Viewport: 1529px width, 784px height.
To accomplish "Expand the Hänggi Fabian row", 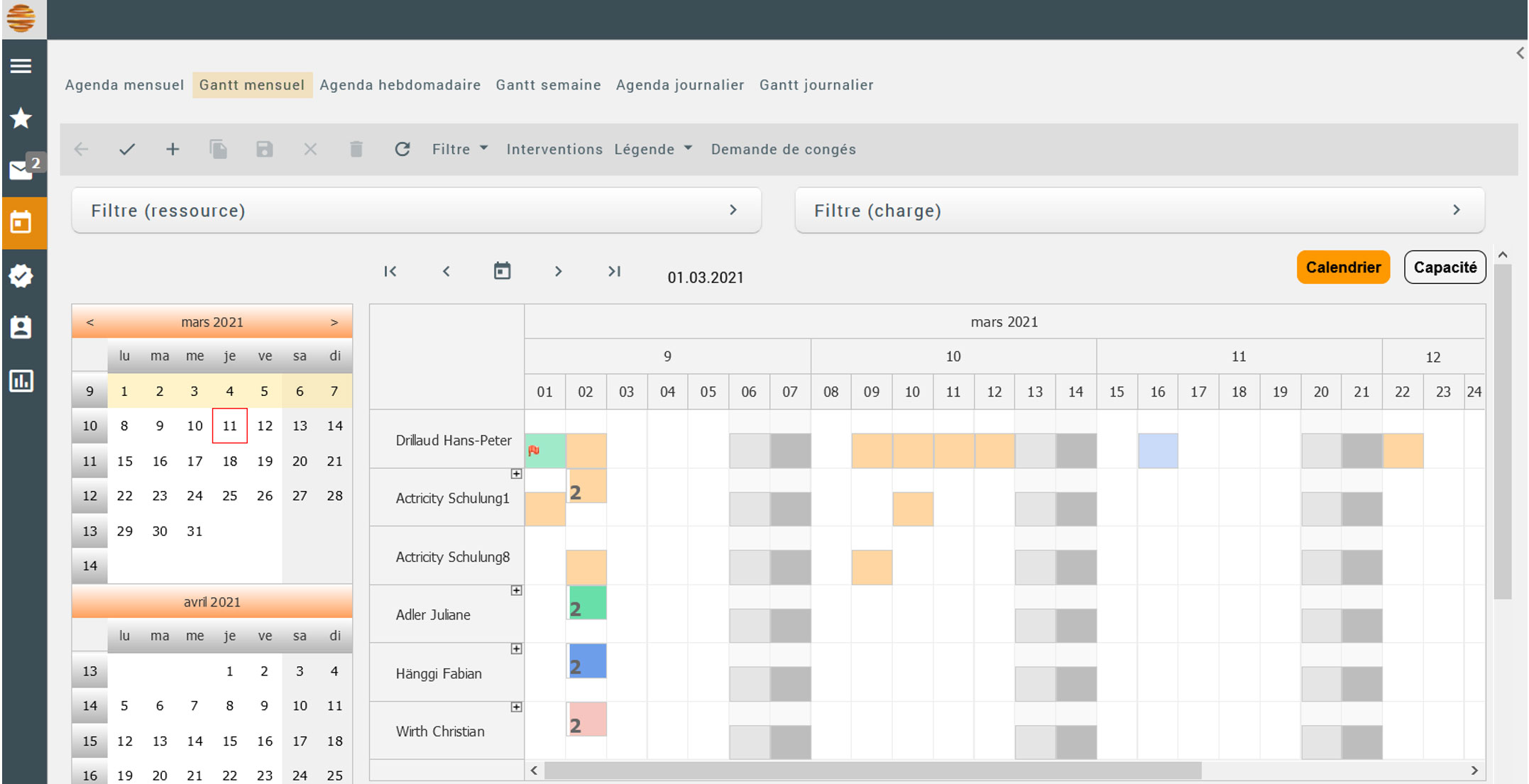I will point(517,648).
